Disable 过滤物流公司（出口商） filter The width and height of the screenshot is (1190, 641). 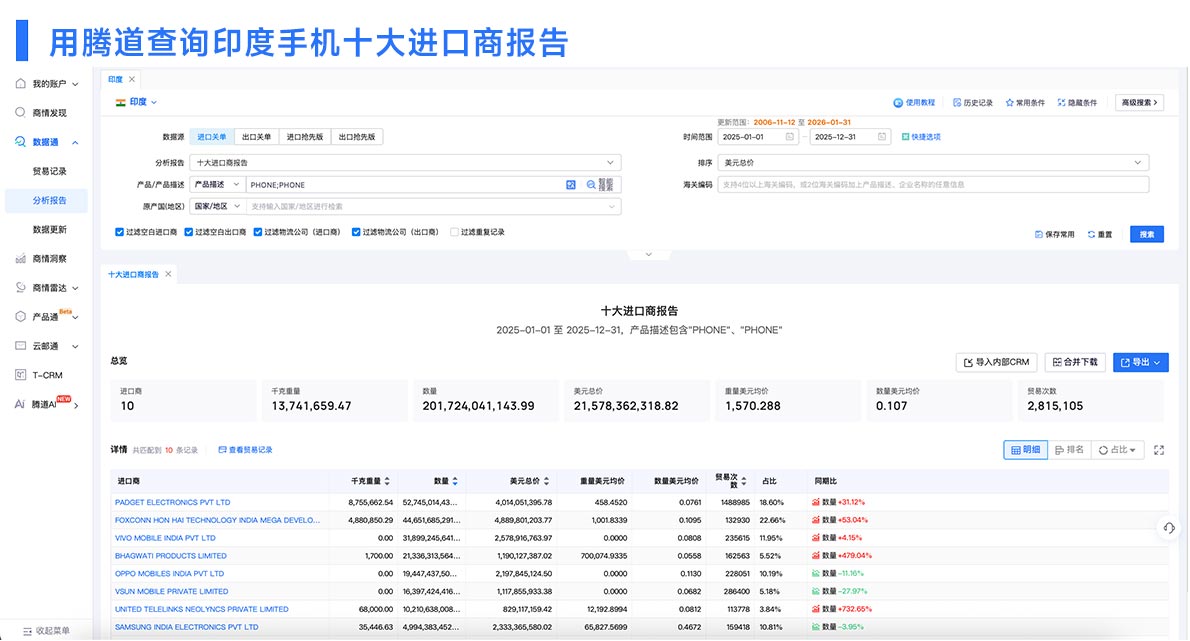pyautogui.click(x=353, y=232)
